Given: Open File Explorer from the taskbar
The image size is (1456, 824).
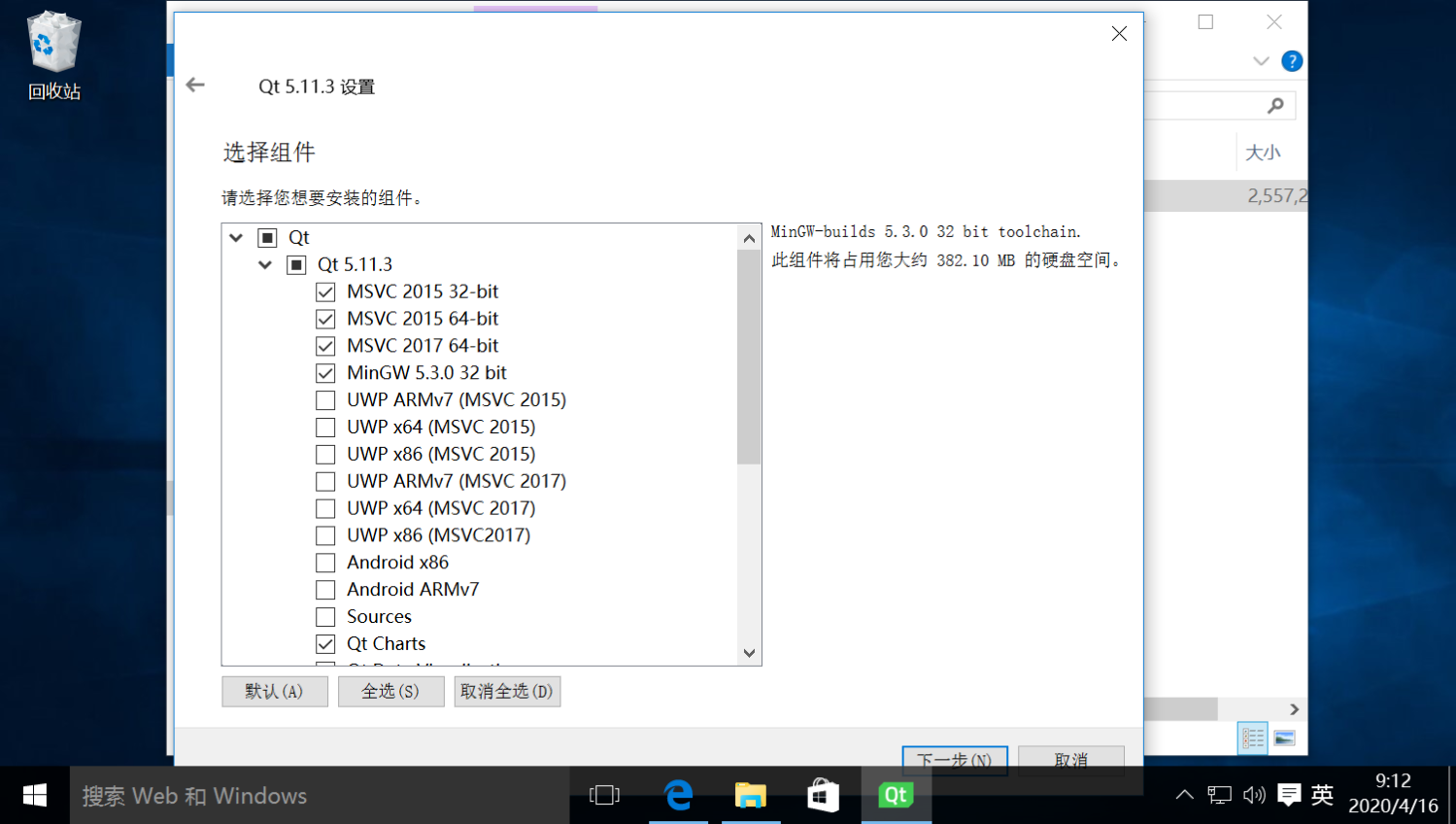Looking at the screenshot, I should pos(750,794).
